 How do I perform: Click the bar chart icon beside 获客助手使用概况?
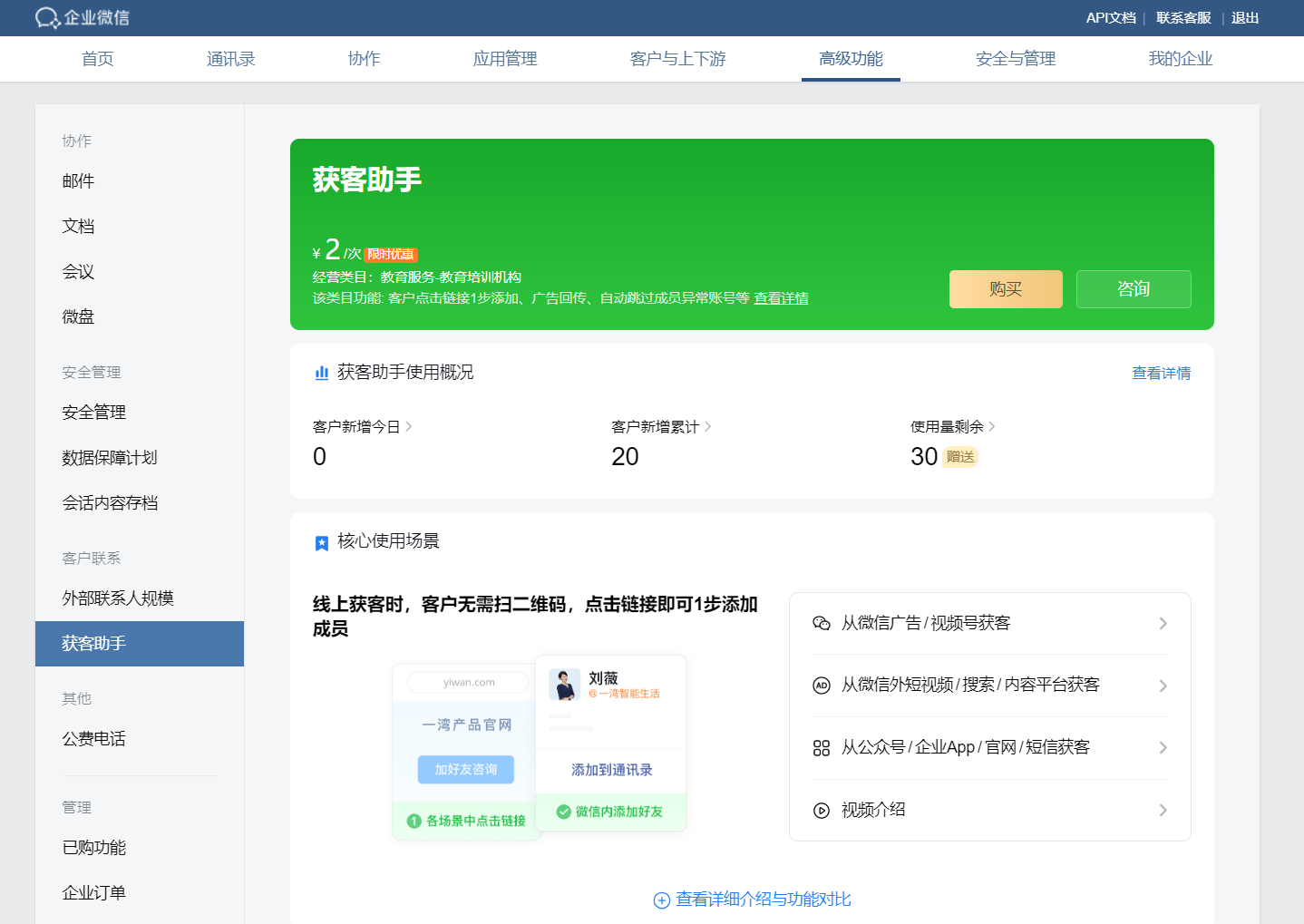pos(321,373)
